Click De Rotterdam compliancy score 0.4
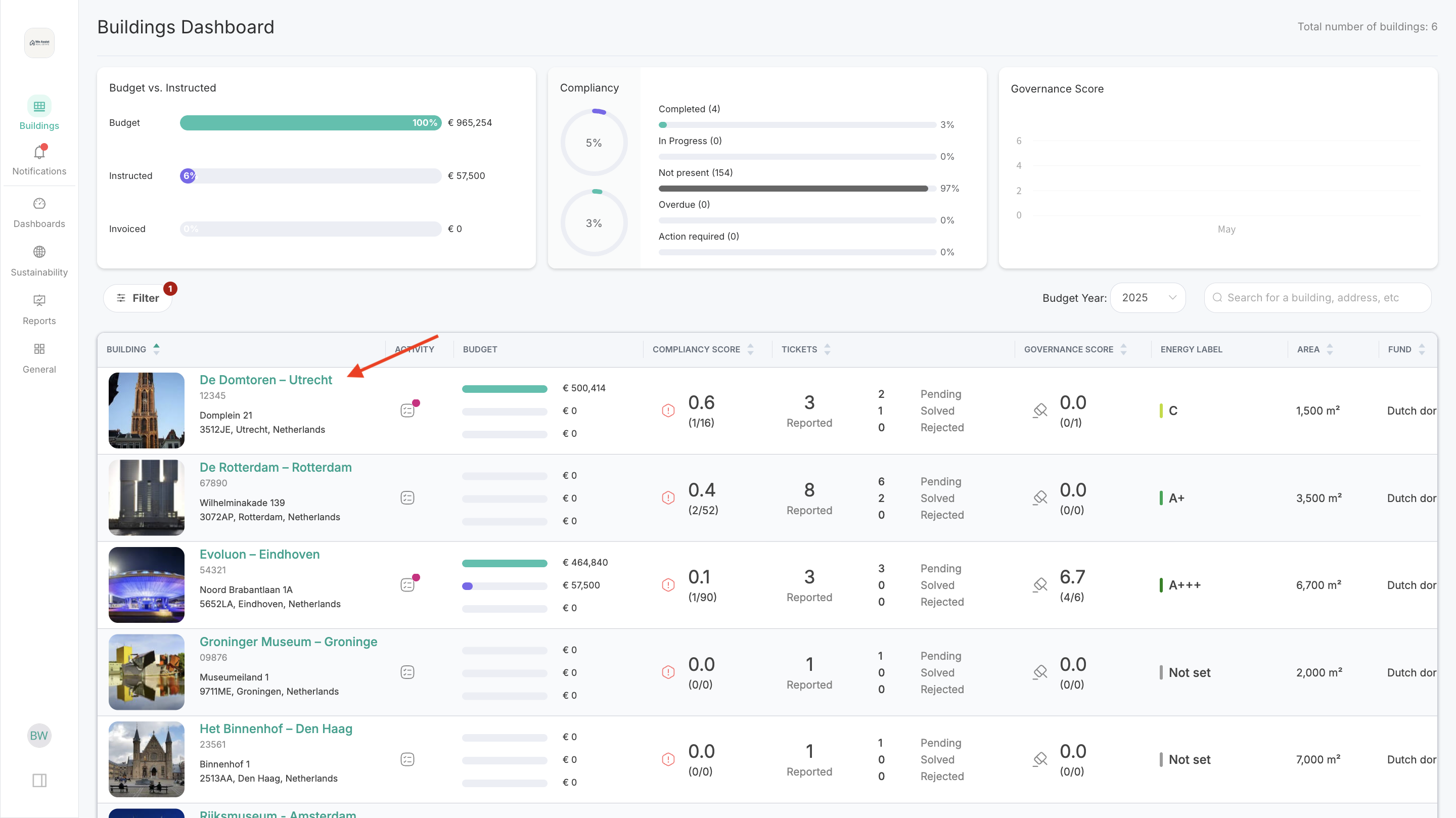The height and width of the screenshot is (818, 1456). (x=701, y=489)
